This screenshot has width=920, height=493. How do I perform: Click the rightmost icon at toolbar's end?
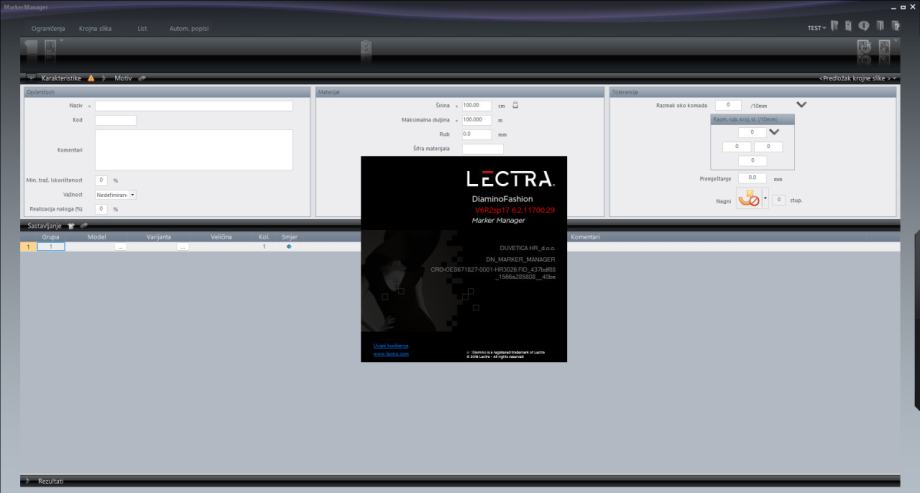(884, 49)
